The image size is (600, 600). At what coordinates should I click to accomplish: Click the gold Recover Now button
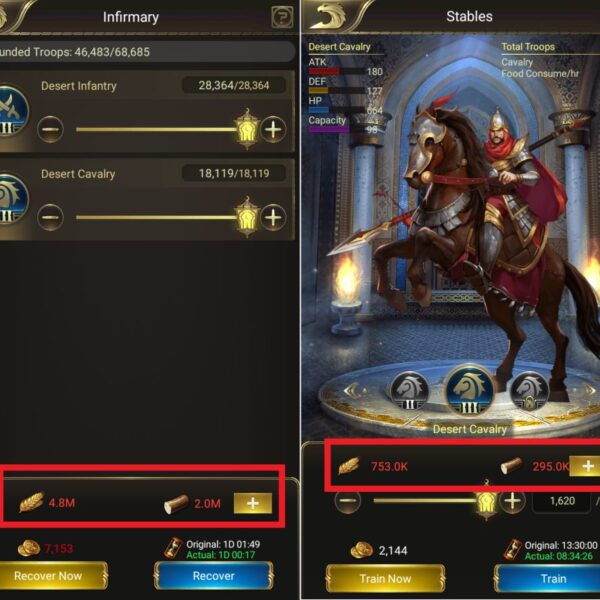(x=48, y=576)
